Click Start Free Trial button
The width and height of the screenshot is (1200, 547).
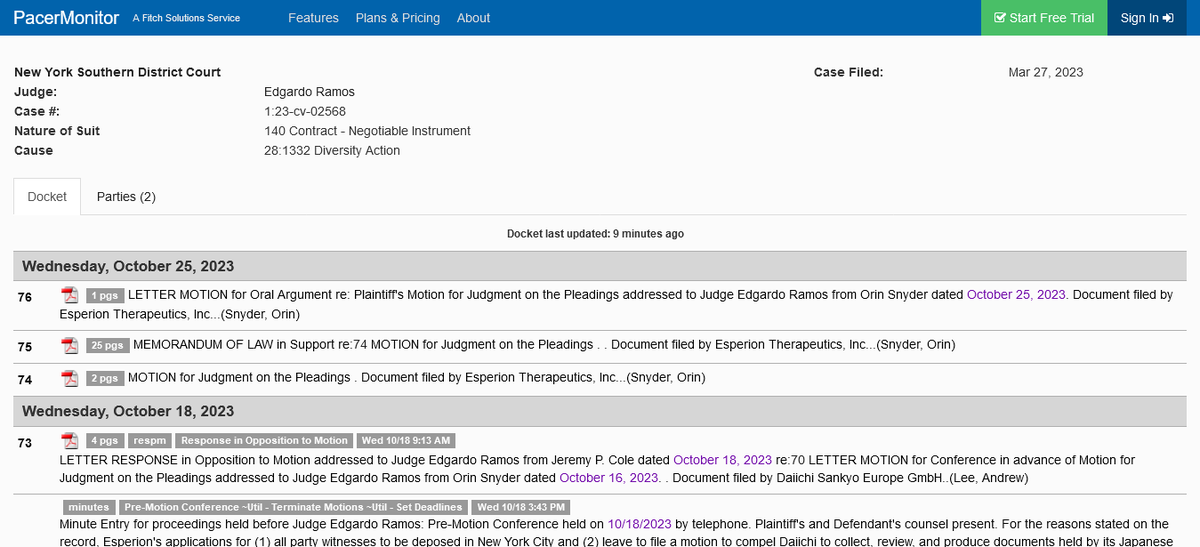(x=1044, y=18)
